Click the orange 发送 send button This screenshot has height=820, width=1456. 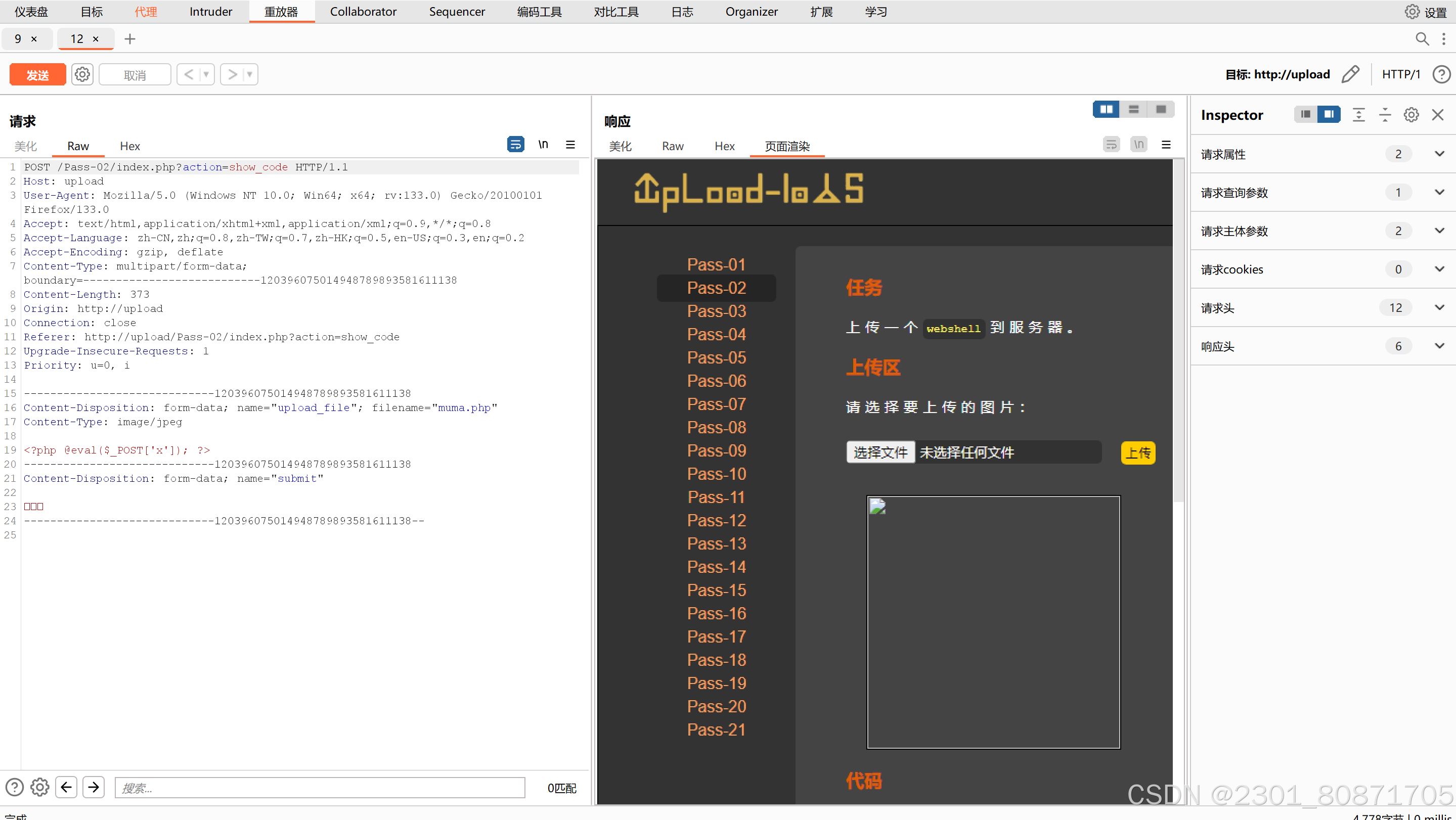(38, 75)
